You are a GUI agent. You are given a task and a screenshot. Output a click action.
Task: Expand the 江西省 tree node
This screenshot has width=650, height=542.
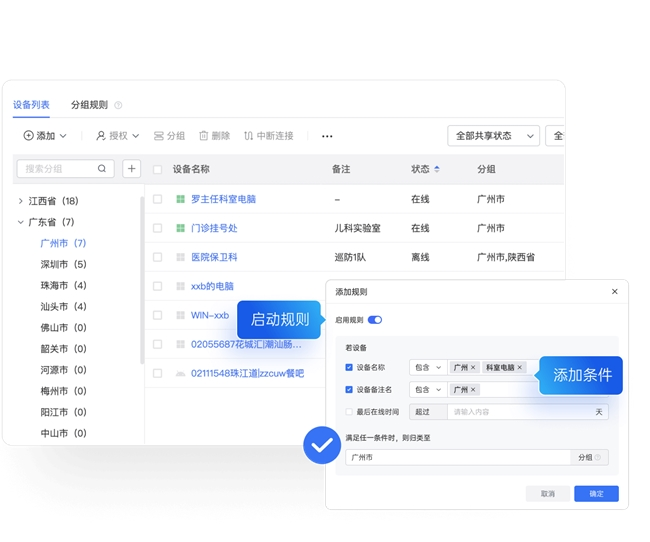coord(20,201)
